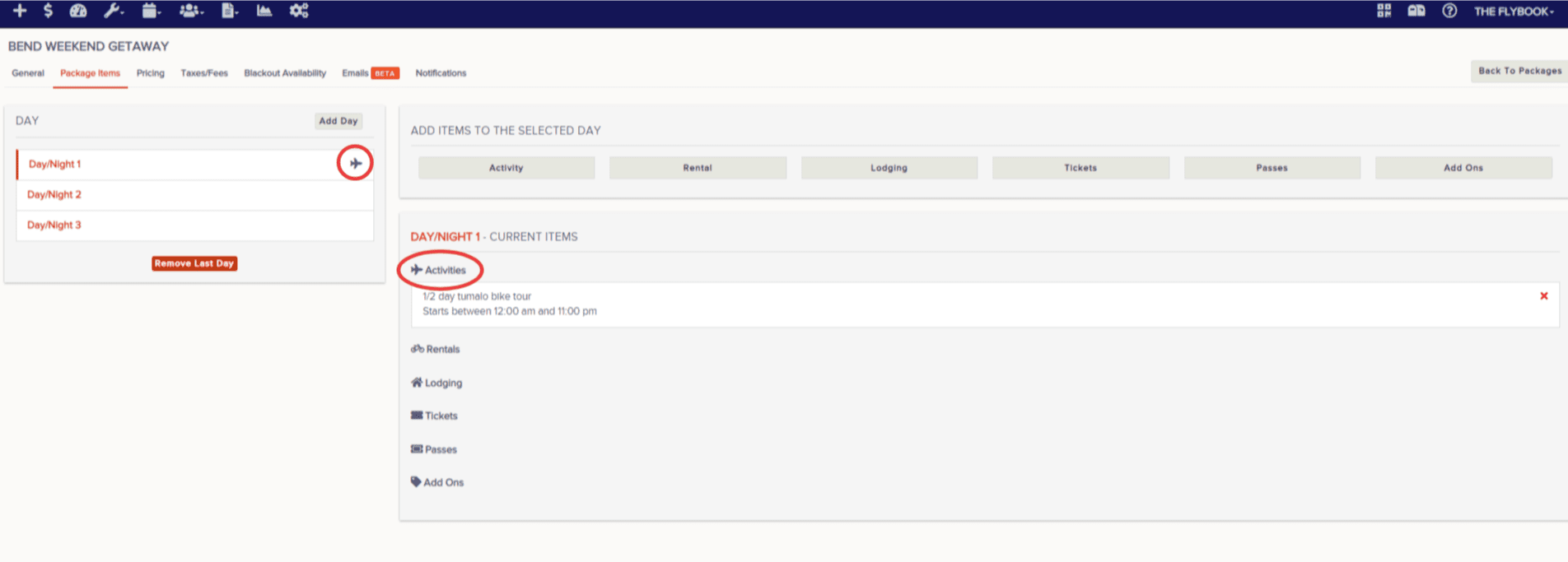Screen dimensions: 1568x562
Task: Open the chart analytics icon
Action: (264, 11)
